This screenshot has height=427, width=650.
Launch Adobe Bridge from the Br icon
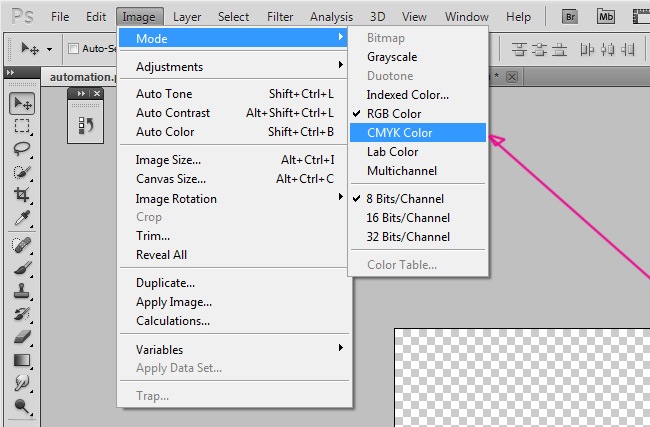pos(571,16)
